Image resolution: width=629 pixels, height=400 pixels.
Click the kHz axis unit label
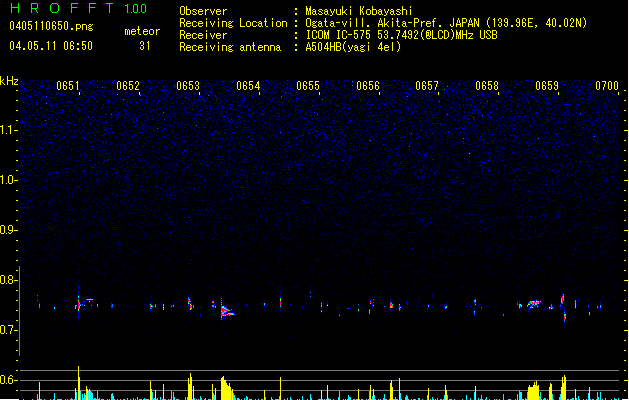coord(9,81)
